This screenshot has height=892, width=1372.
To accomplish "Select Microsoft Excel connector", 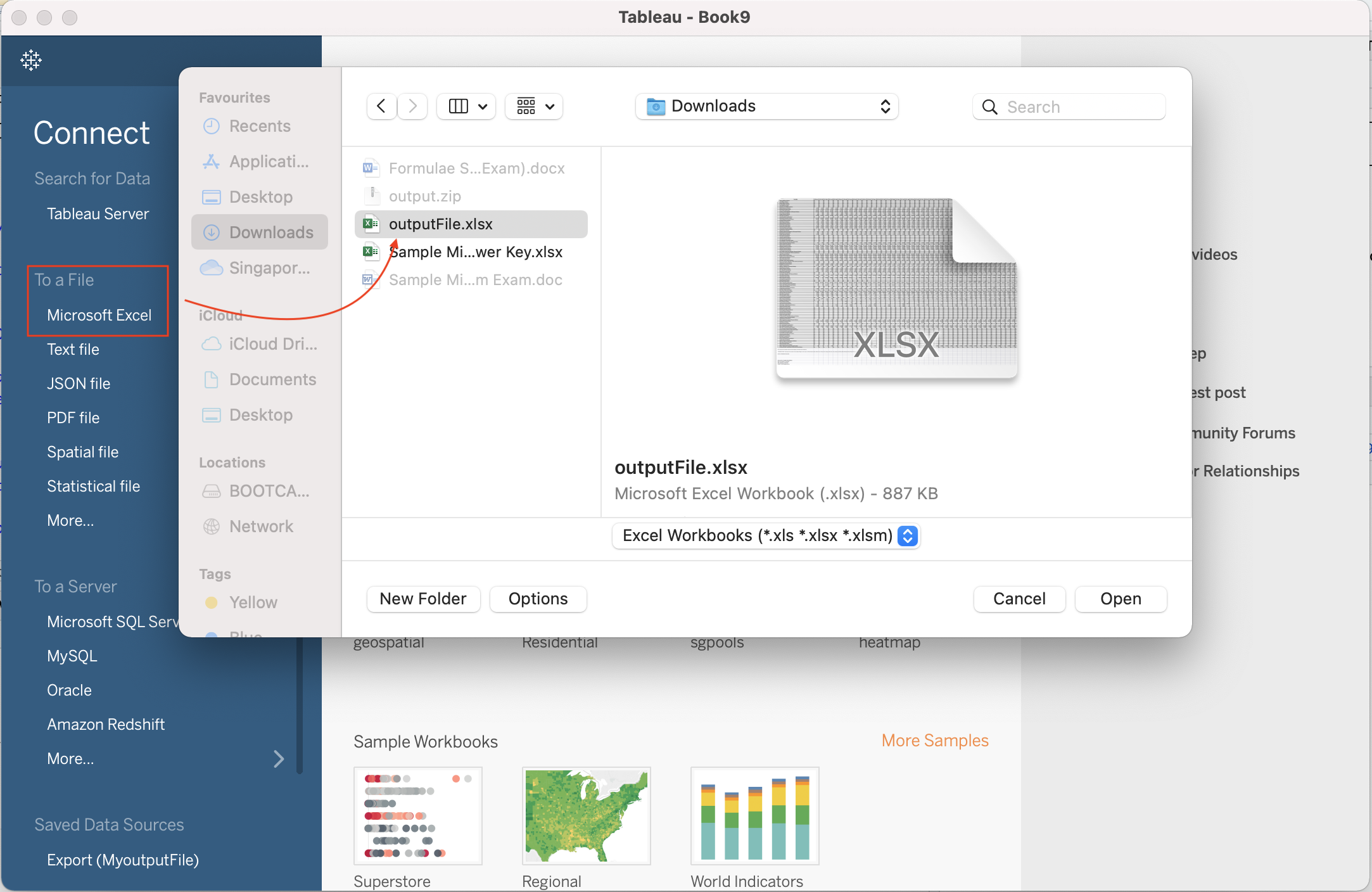I will coord(99,315).
